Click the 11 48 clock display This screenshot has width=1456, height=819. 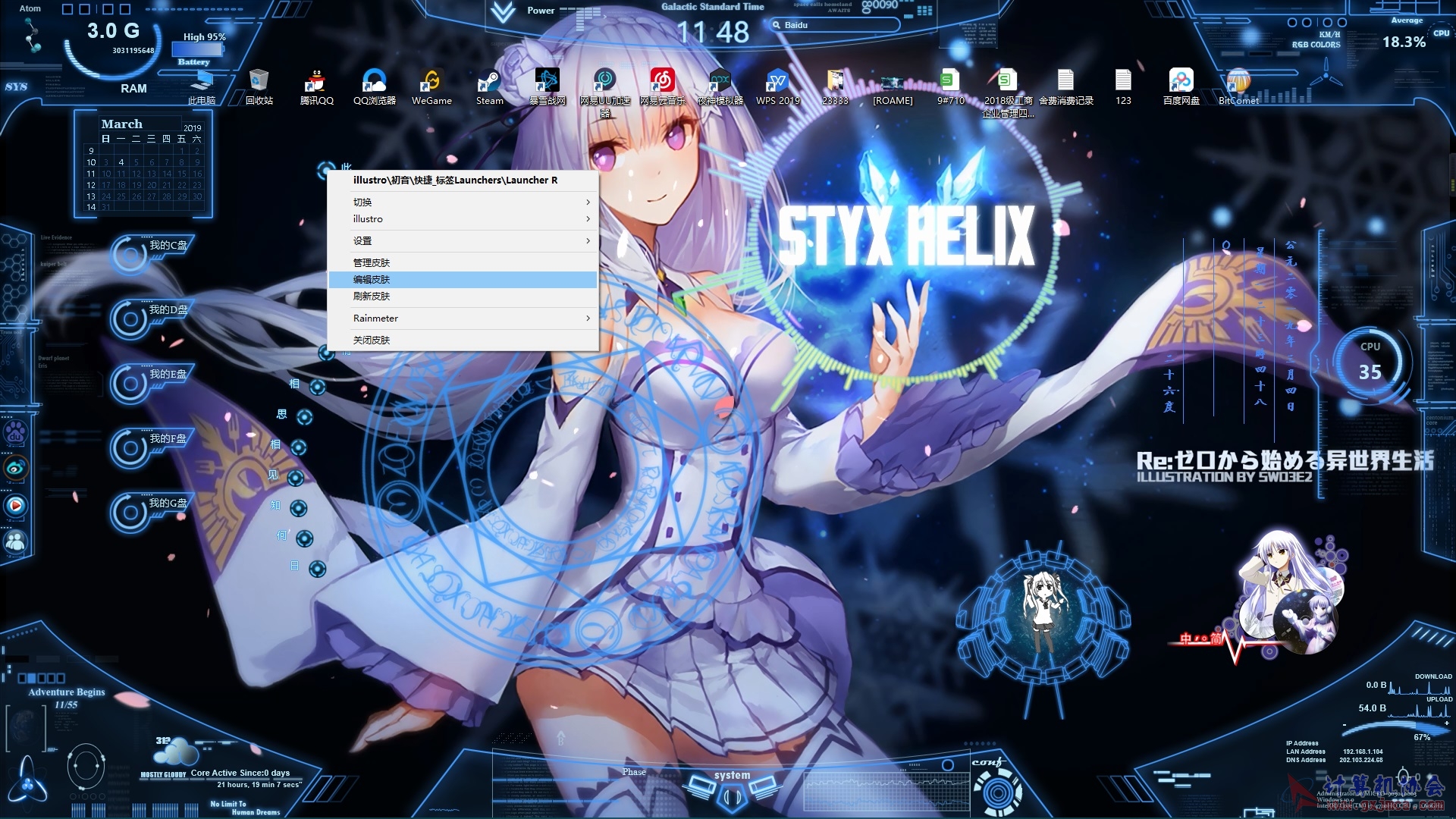712,33
